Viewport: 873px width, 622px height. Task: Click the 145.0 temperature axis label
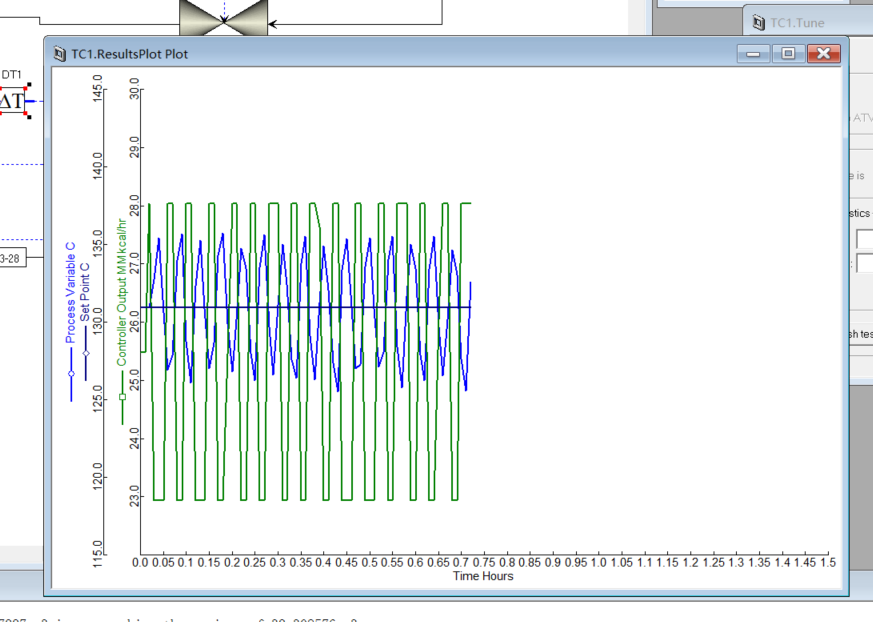click(98, 89)
